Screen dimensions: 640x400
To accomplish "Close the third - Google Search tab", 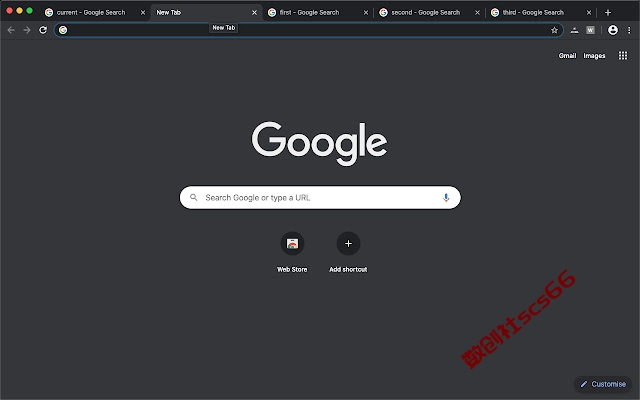I will [x=589, y=13].
